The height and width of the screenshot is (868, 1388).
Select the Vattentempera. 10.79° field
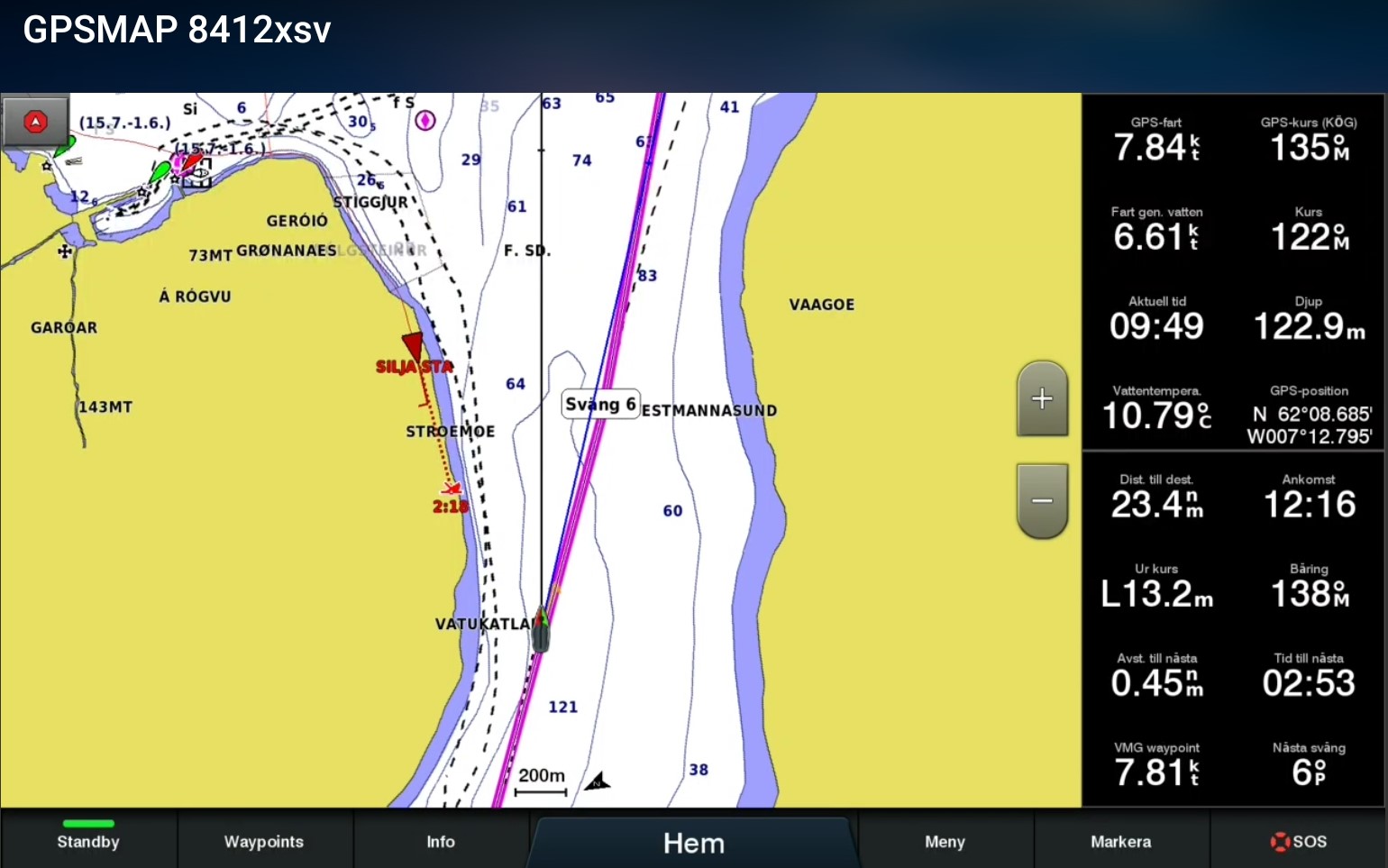(x=1157, y=407)
